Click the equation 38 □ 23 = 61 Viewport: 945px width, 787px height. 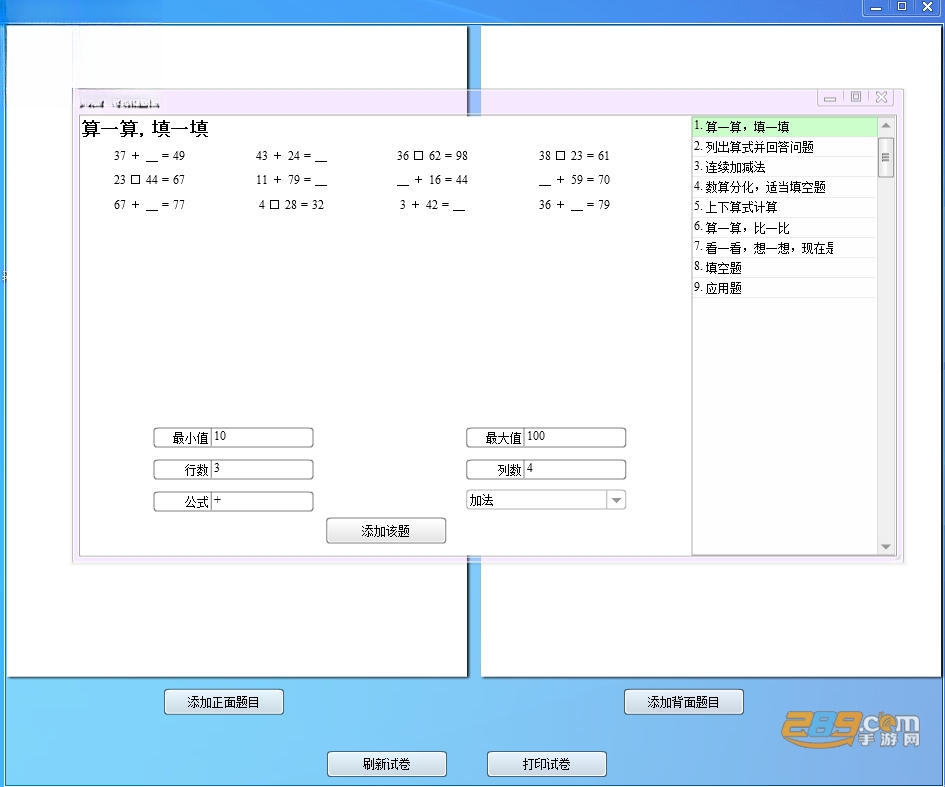pyautogui.click(x=574, y=156)
